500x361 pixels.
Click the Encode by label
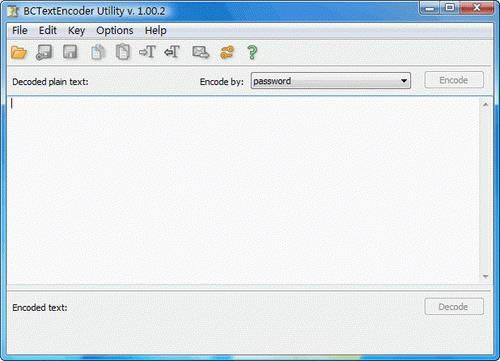point(222,82)
